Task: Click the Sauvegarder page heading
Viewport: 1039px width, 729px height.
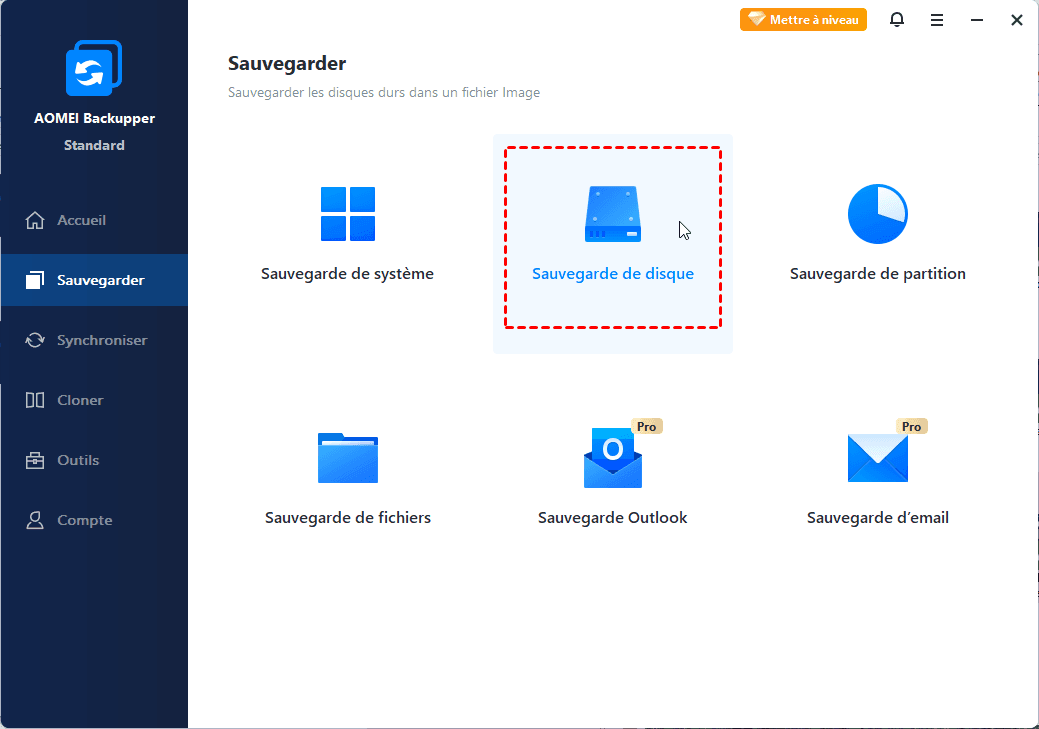Action: pyautogui.click(x=287, y=64)
